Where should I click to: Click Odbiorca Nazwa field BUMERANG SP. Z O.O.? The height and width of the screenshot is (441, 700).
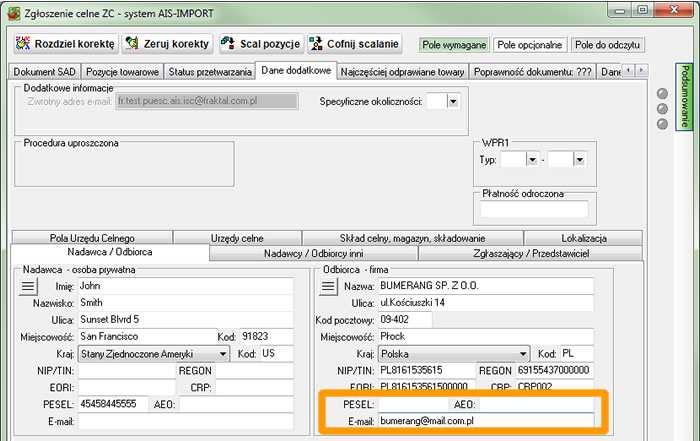[486, 286]
